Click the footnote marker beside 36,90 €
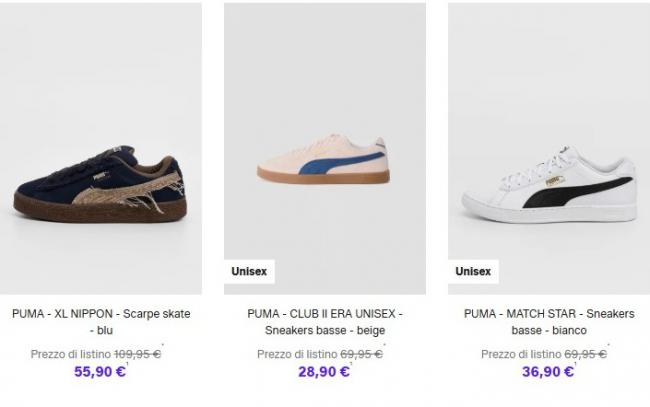 (x=575, y=364)
